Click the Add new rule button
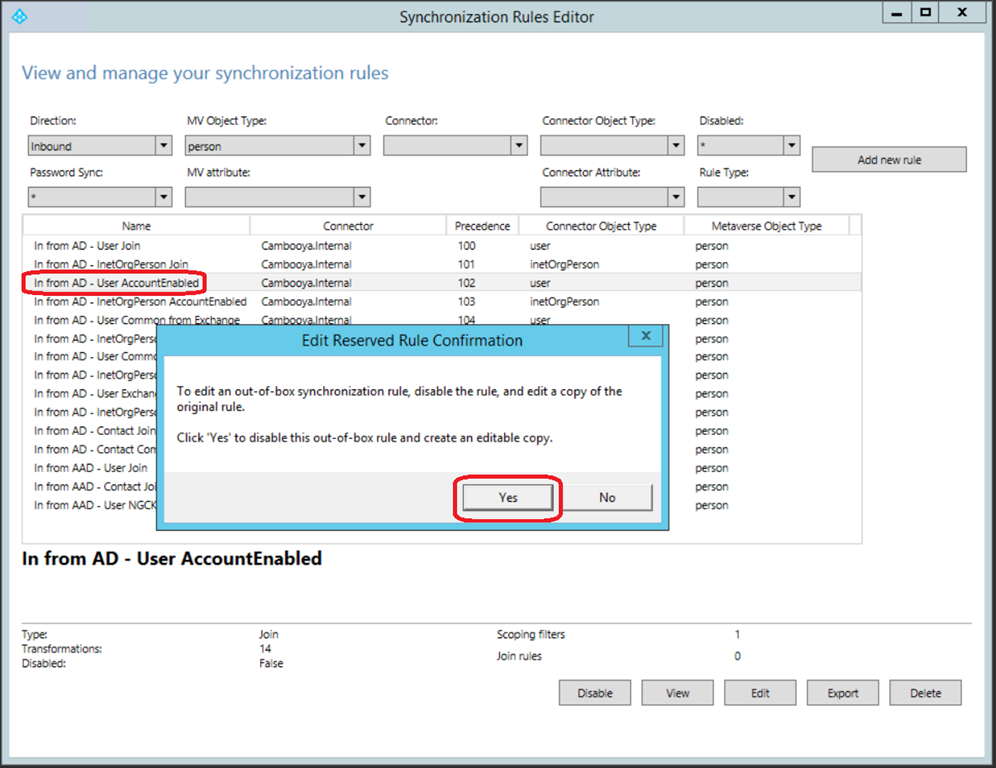The image size is (996, 768). [x=889, y=160]
